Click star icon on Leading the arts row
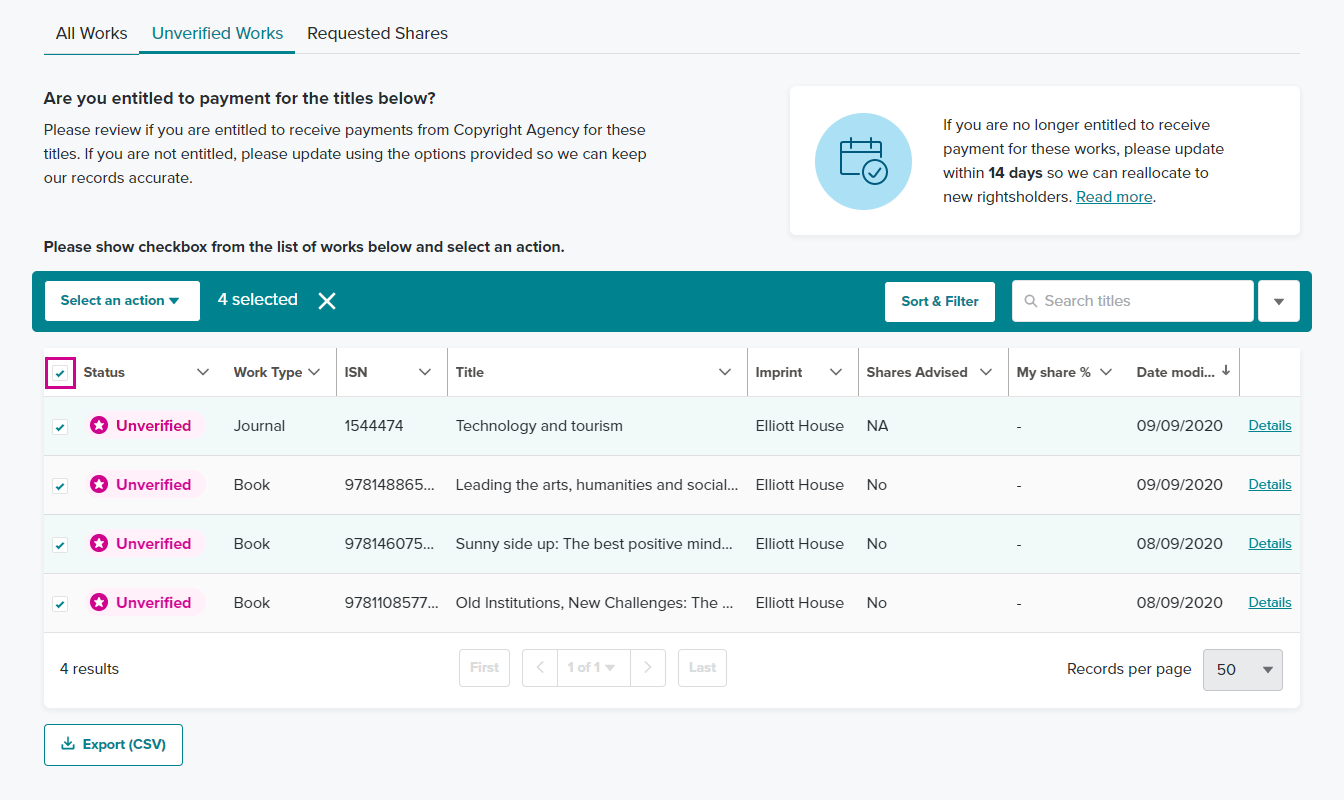This screenshot has height=800, width=1344. tap(99, 485)
